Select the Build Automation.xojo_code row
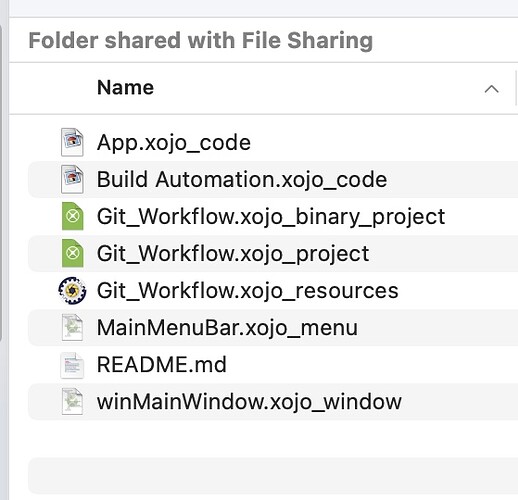518x500 pixels. pyautogui.click(x=273, y=179)
